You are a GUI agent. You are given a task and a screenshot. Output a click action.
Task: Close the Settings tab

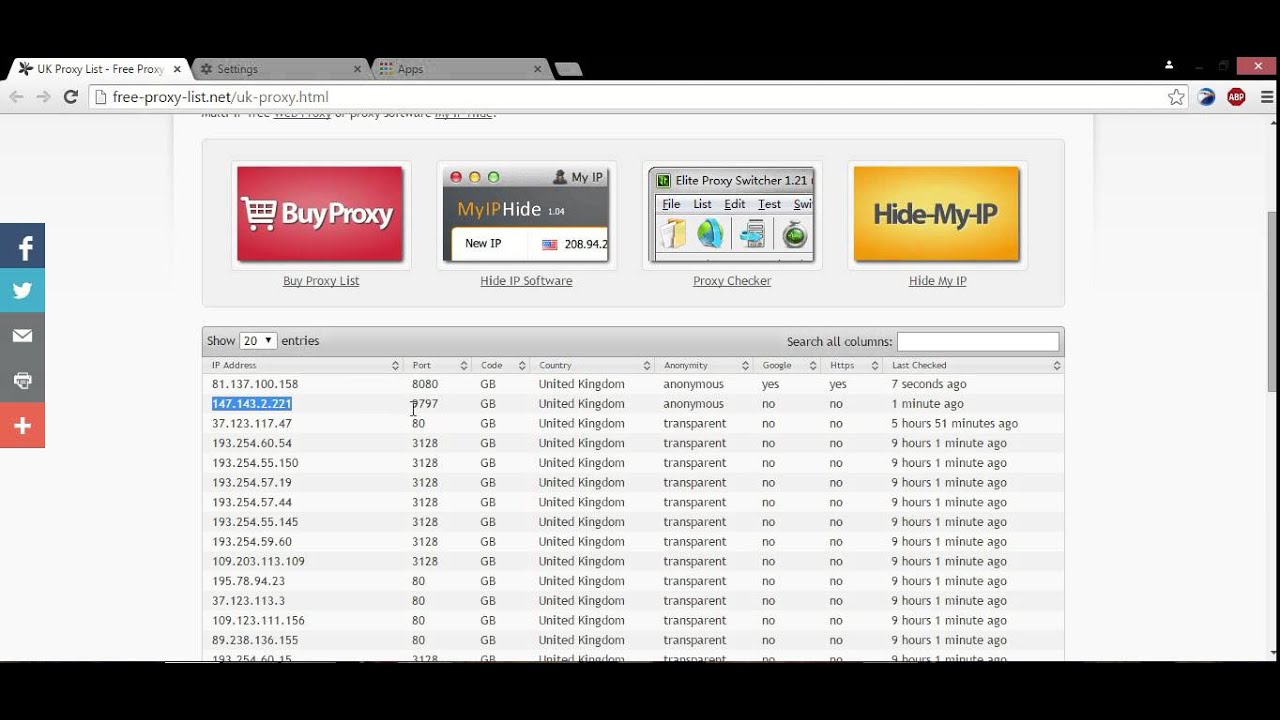tap(358, 69)
